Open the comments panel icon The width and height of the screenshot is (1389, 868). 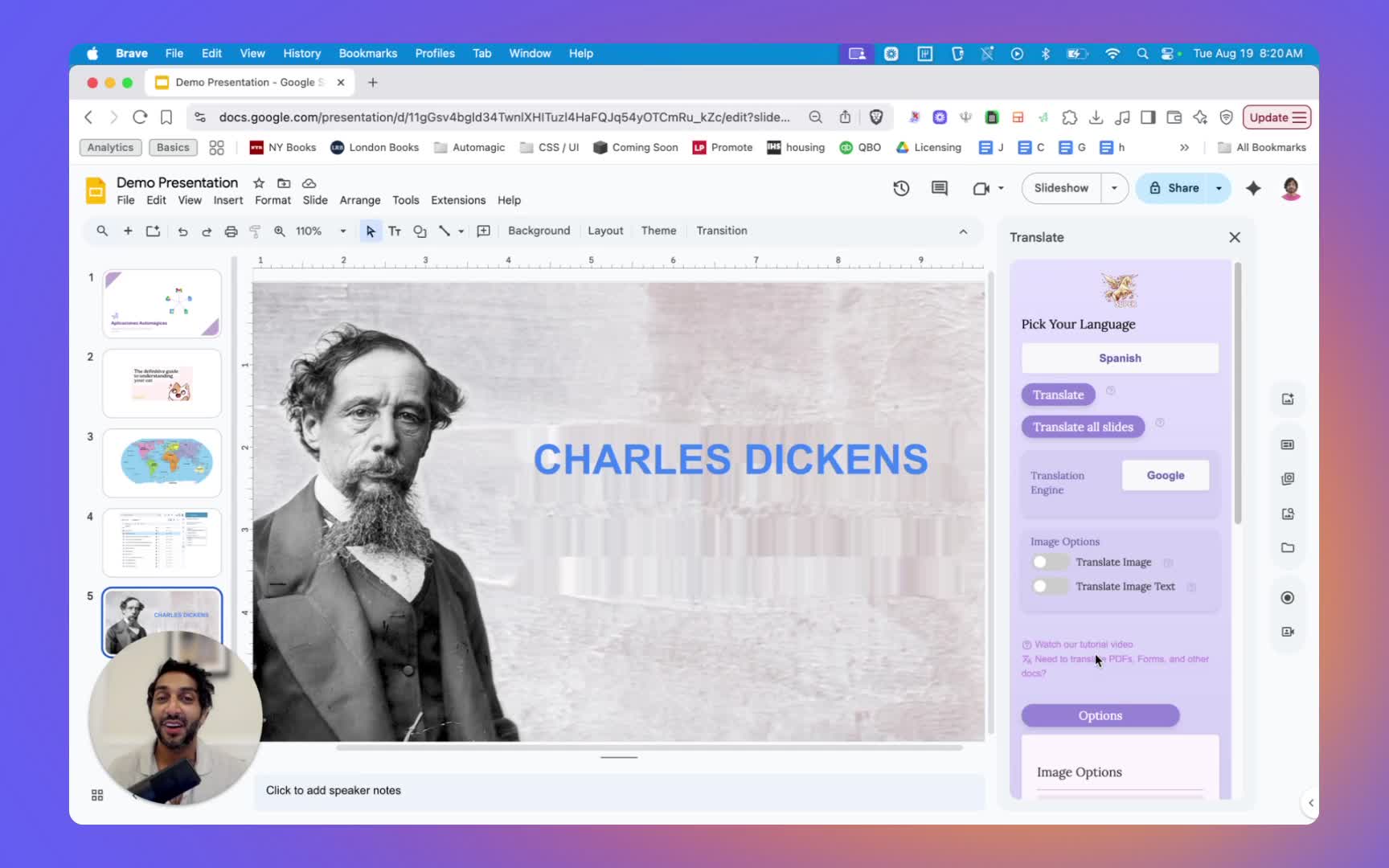pos(939,188)
